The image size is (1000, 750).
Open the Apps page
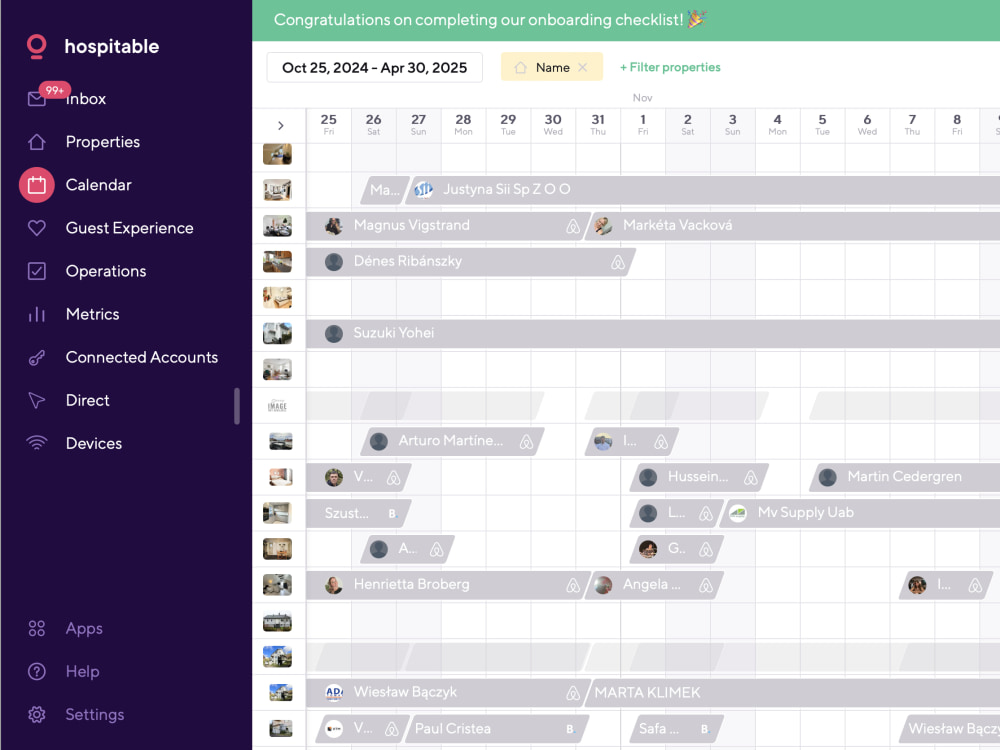tap(84, 628)
